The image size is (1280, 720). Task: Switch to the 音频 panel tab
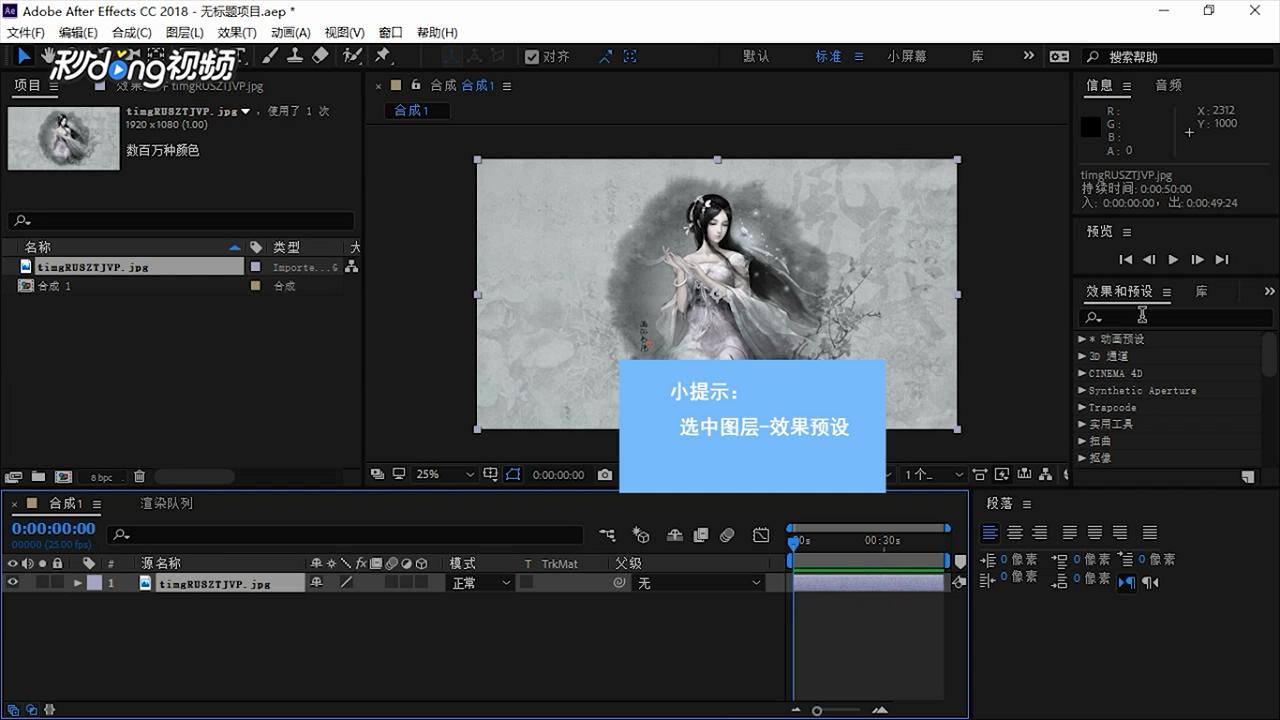(x=1169, y=86)
